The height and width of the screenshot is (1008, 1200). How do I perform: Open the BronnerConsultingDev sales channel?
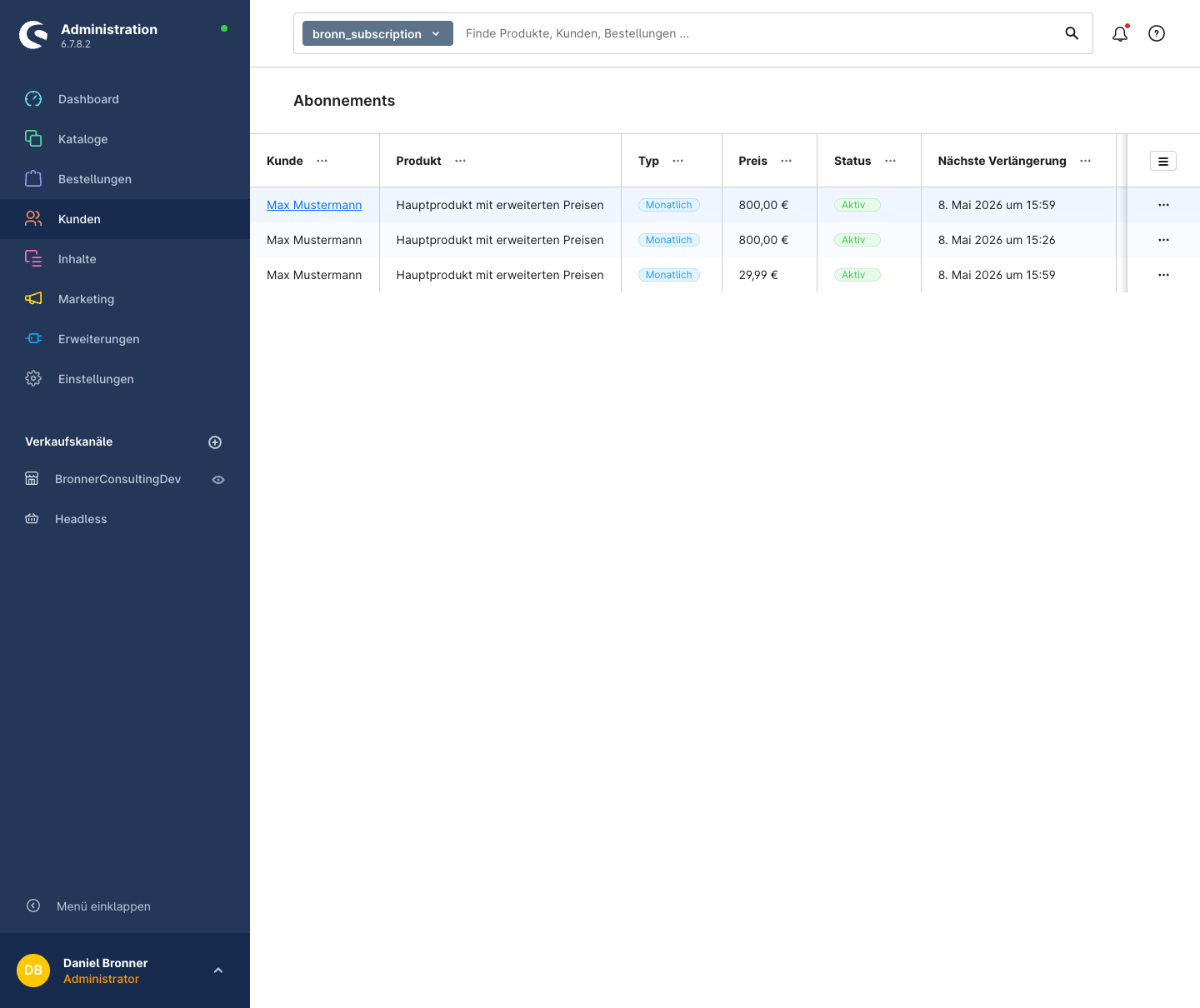coord(117,479)
